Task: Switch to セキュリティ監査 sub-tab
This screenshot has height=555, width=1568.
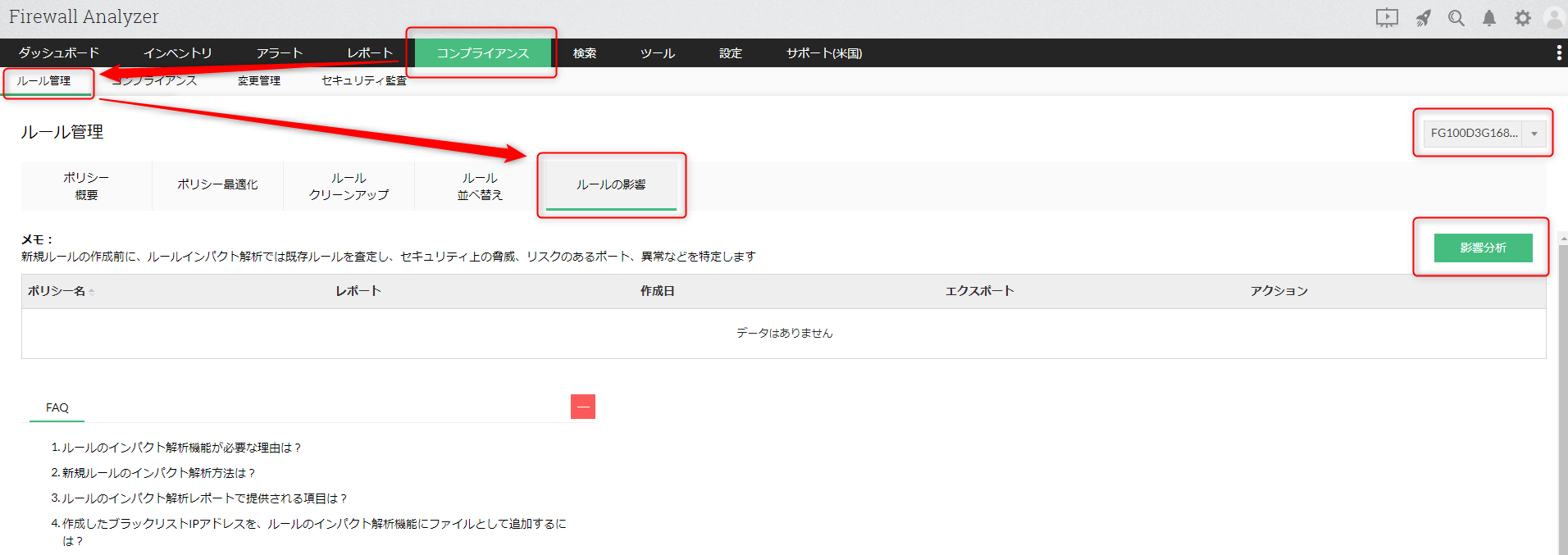Action: 364,81
